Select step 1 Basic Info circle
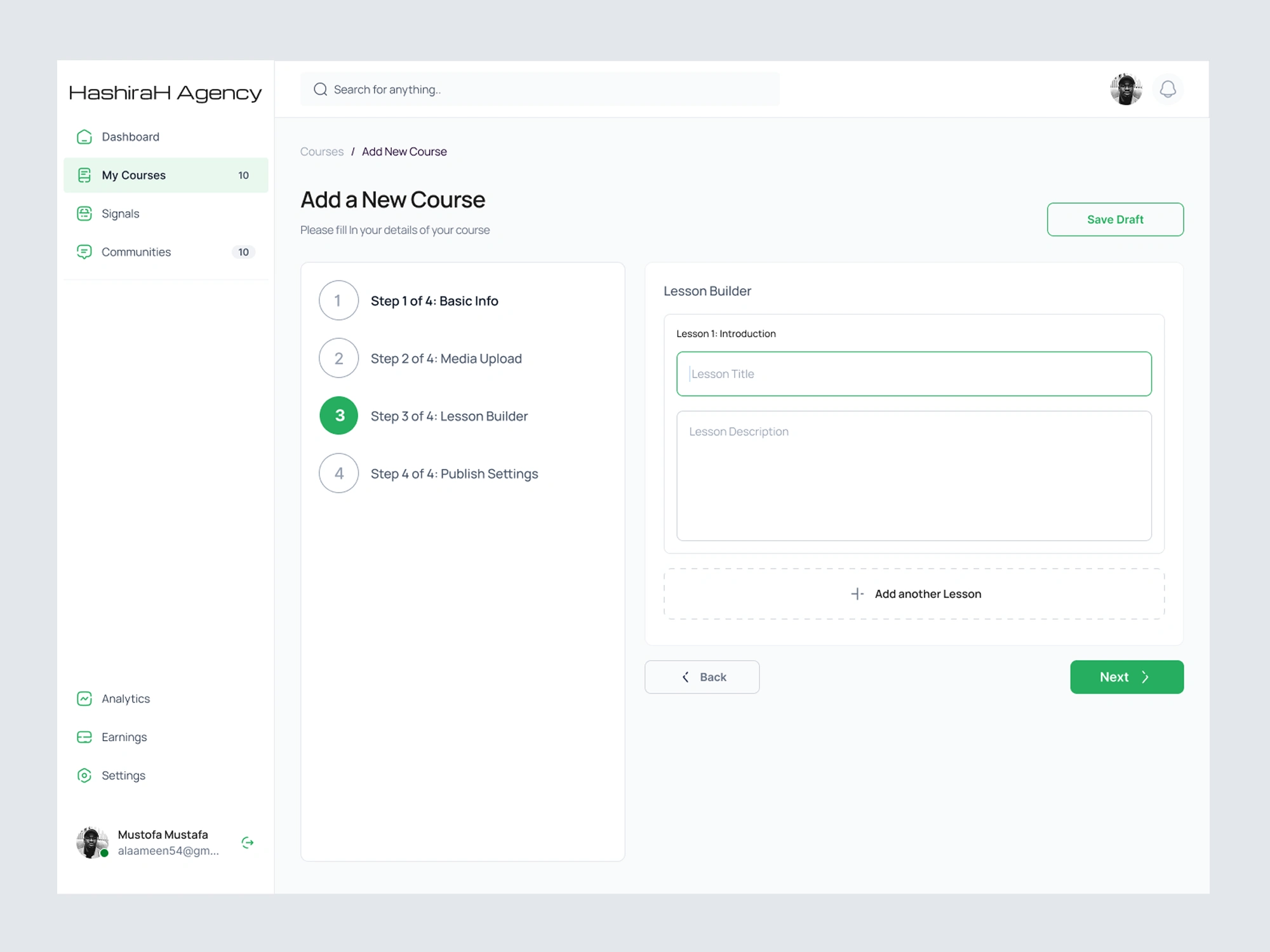The image size is (1270, 952). tap(338, 301)
